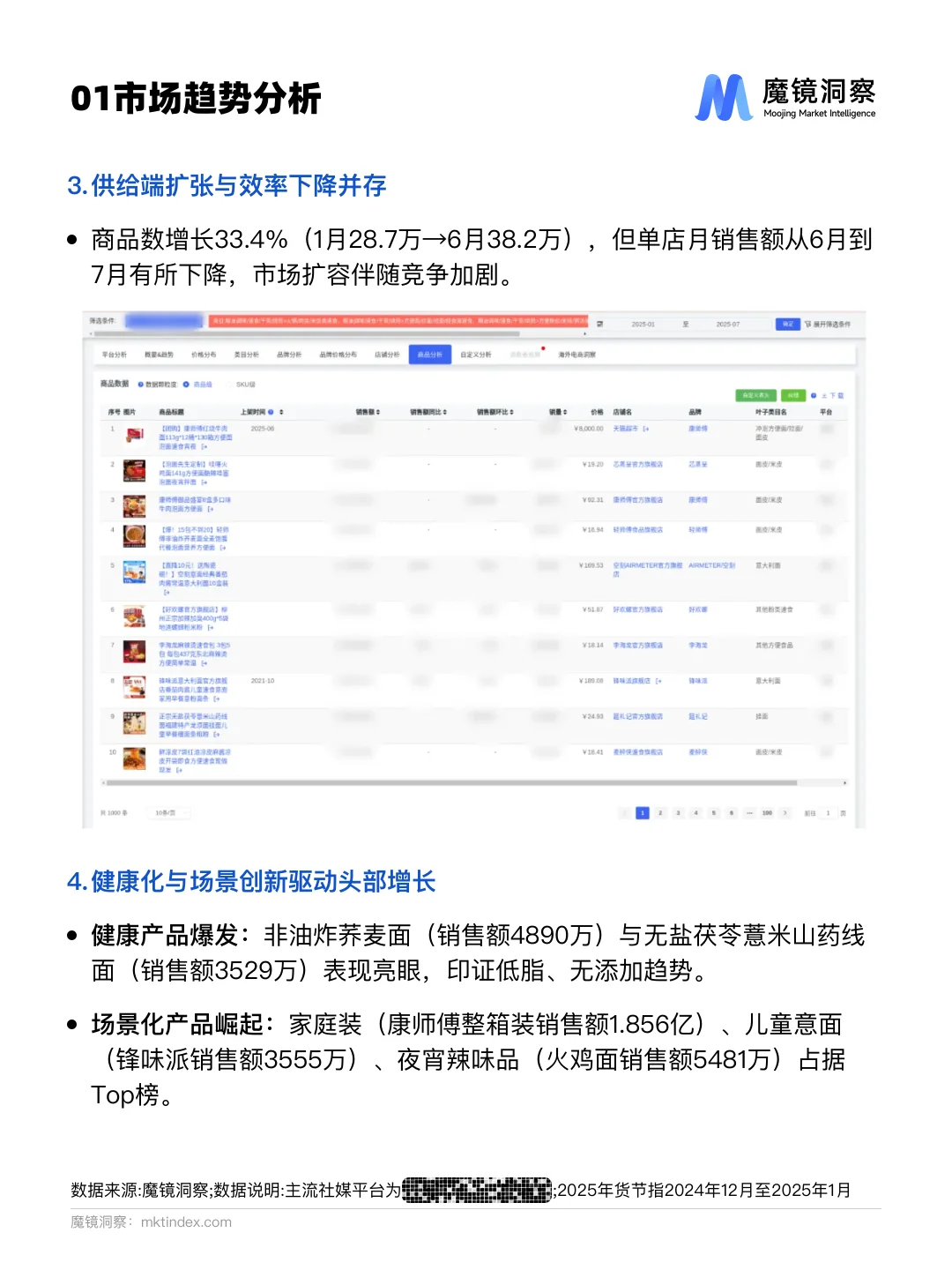This screenshot has width=952, height=1270.
Task: Open the mktindex.com footer link
Action: pos(186,1222)
